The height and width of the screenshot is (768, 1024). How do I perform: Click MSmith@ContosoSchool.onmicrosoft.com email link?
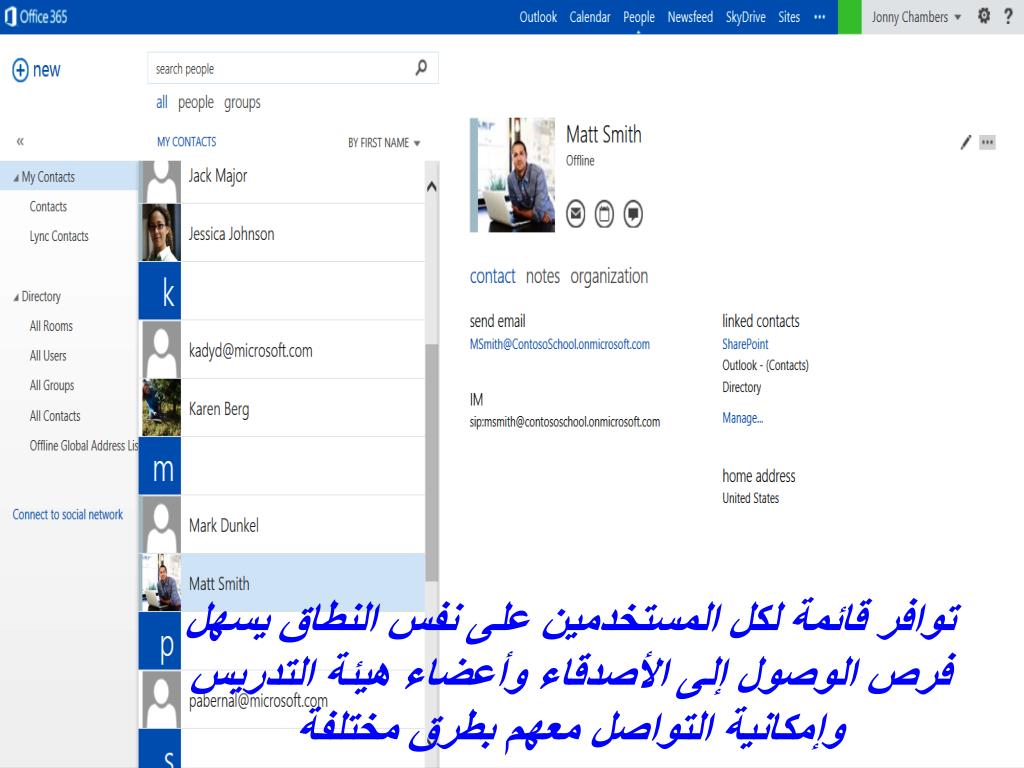[x=560, y=344]
